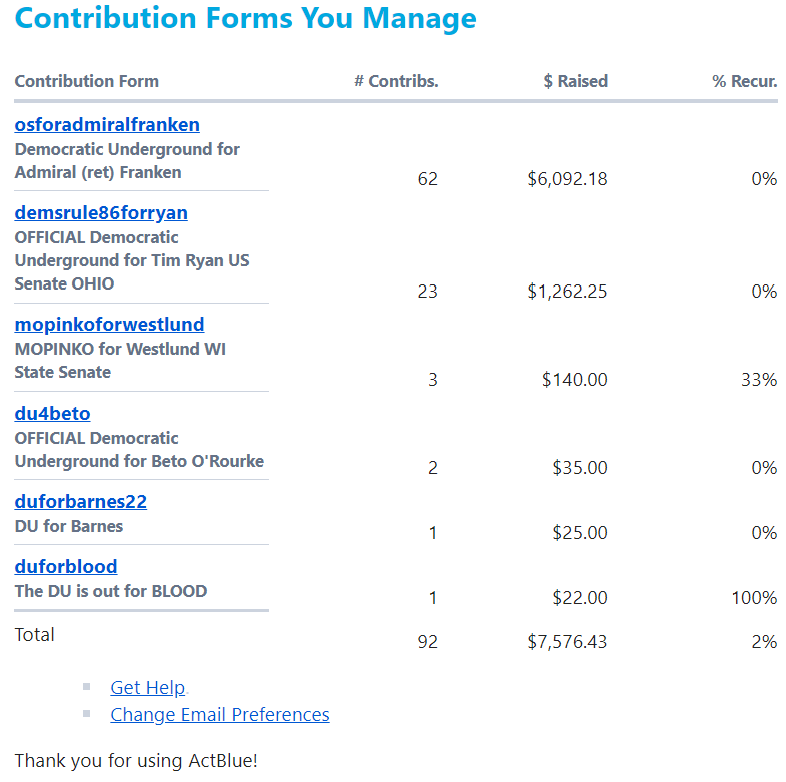This screenshot has height=782, width=786.
Task: Open the duforblood contribution form
Action: (x=66, y=567)
